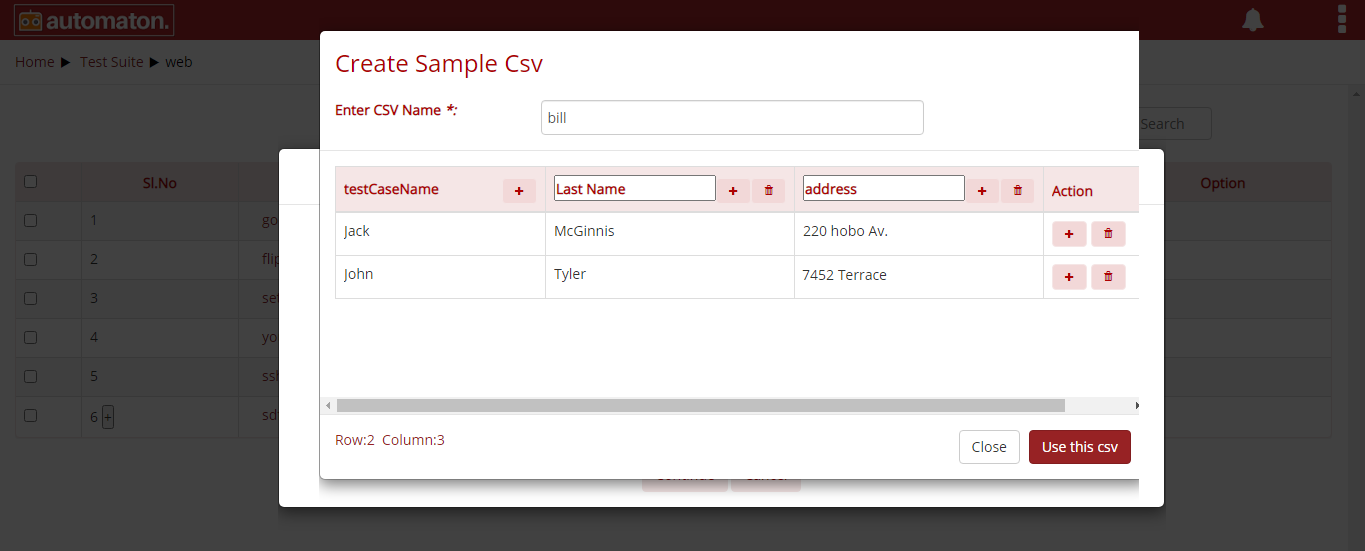
Task: Click the plus icon beside row 6
Action: point(108,417)
